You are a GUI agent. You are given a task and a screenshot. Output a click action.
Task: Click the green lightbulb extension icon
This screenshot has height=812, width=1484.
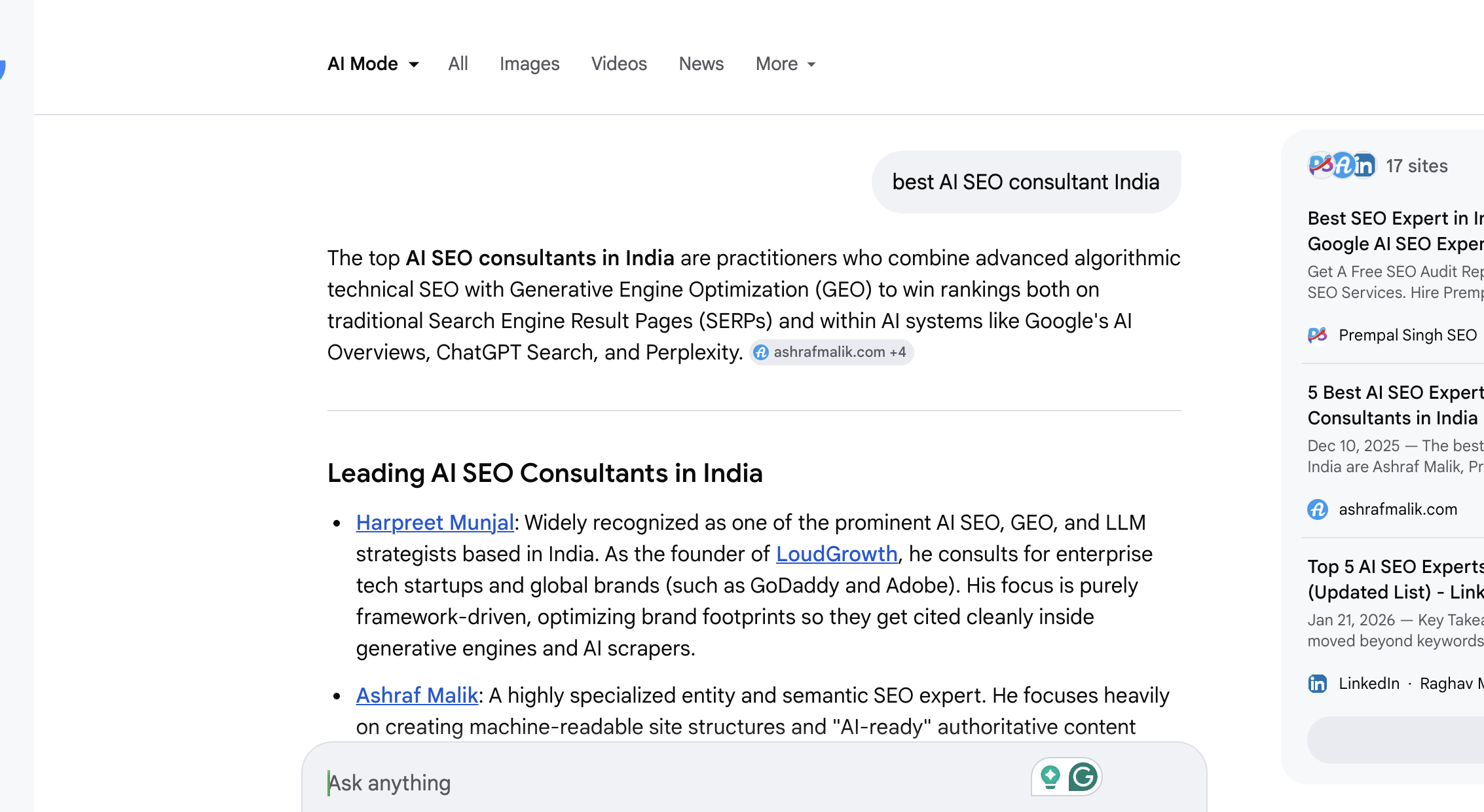(1050, 777)
